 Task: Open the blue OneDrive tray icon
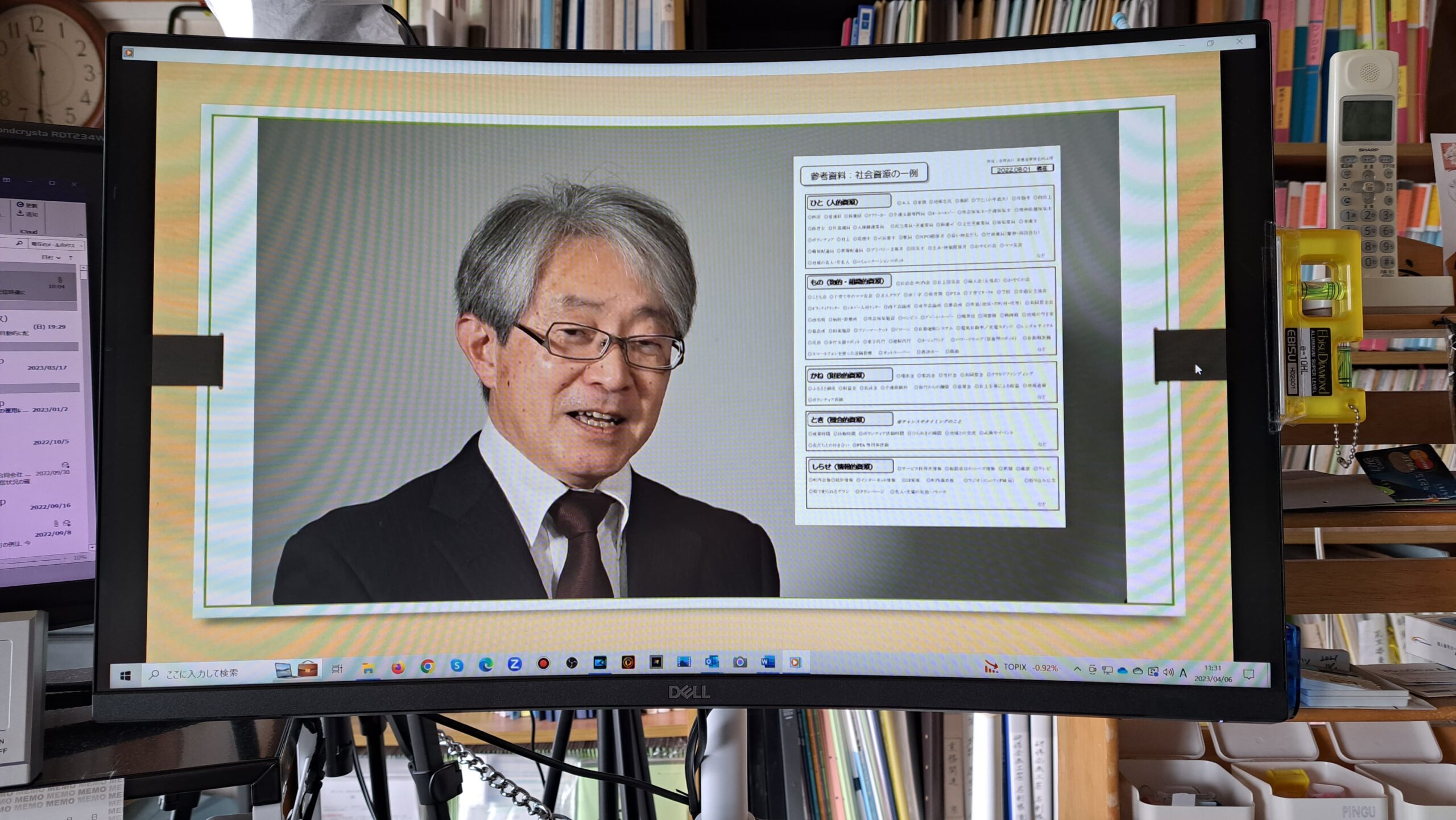[1123, 671]
